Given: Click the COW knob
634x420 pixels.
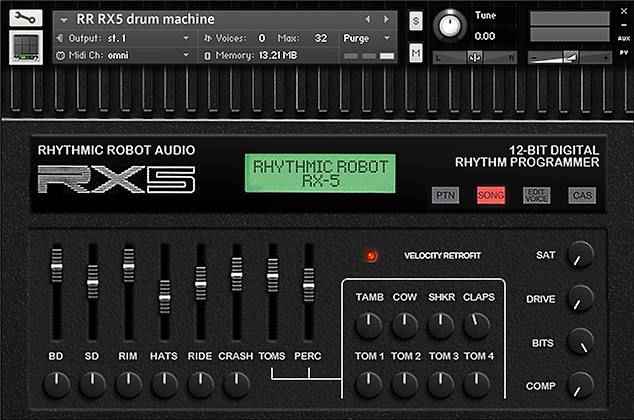Looking at the screenshot, I should coord(405,326).
